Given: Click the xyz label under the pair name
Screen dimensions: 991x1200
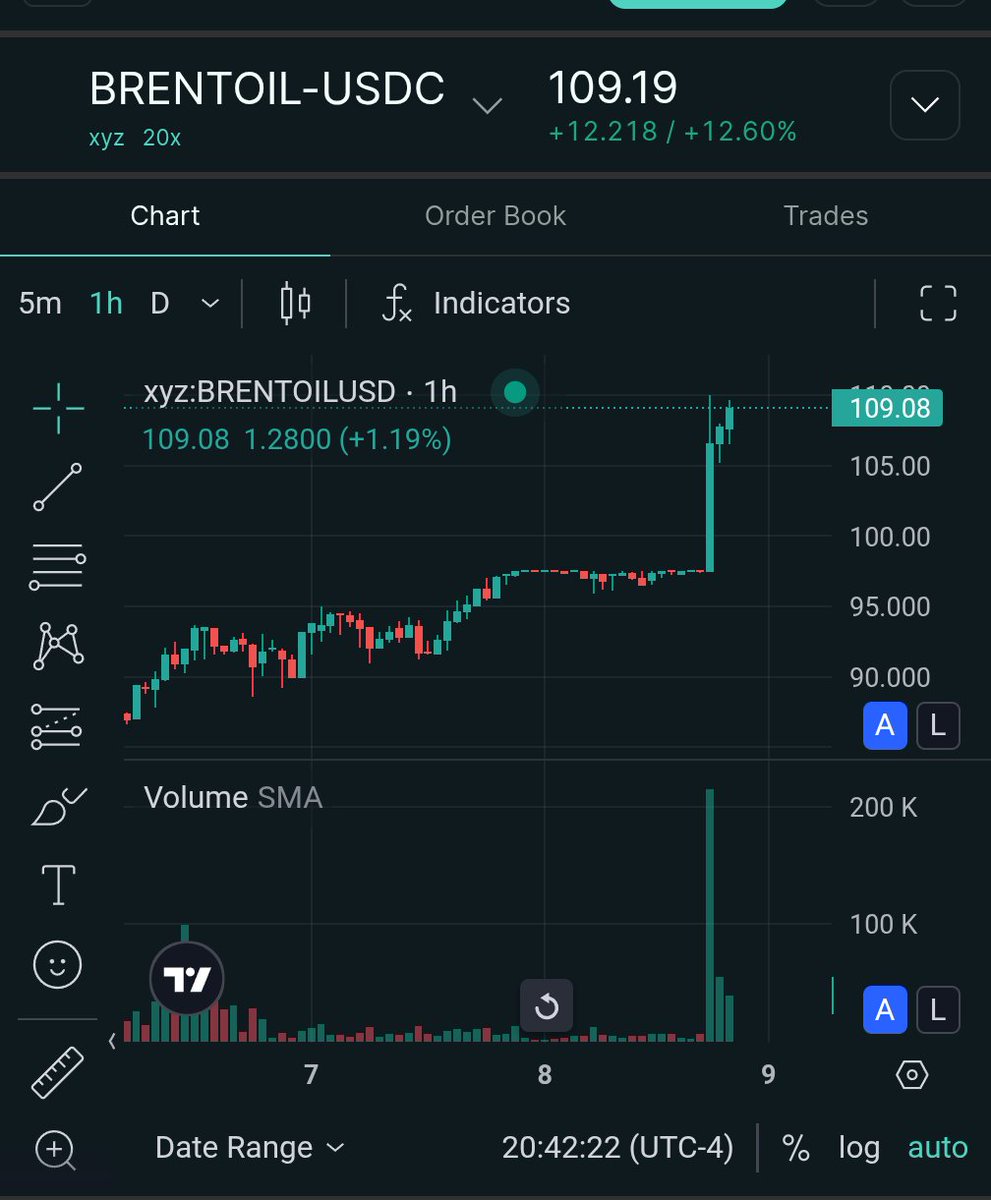Looking at the screenshot, I should pyautogui.click(x=106, y=138).
